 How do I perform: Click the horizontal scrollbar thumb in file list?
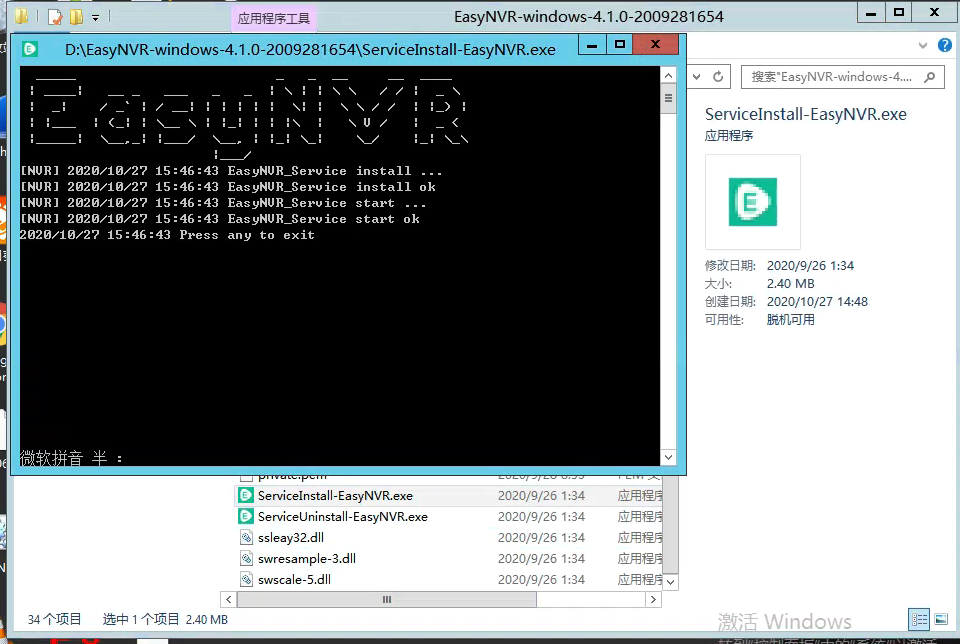pos(386,599)
